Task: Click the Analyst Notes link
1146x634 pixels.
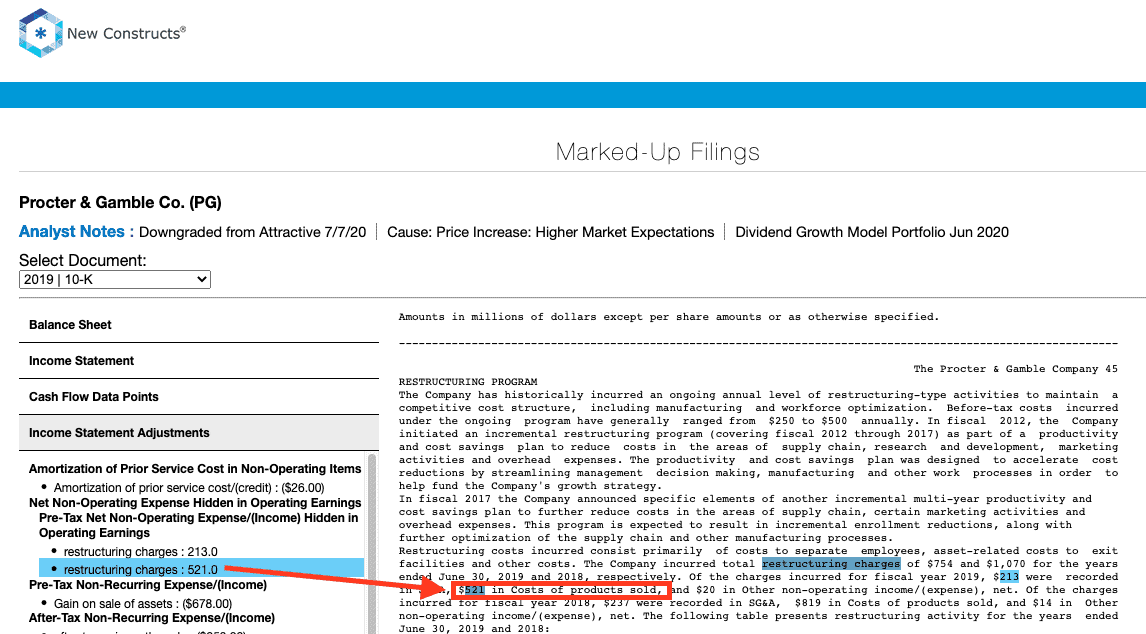Action: (76, 232)
